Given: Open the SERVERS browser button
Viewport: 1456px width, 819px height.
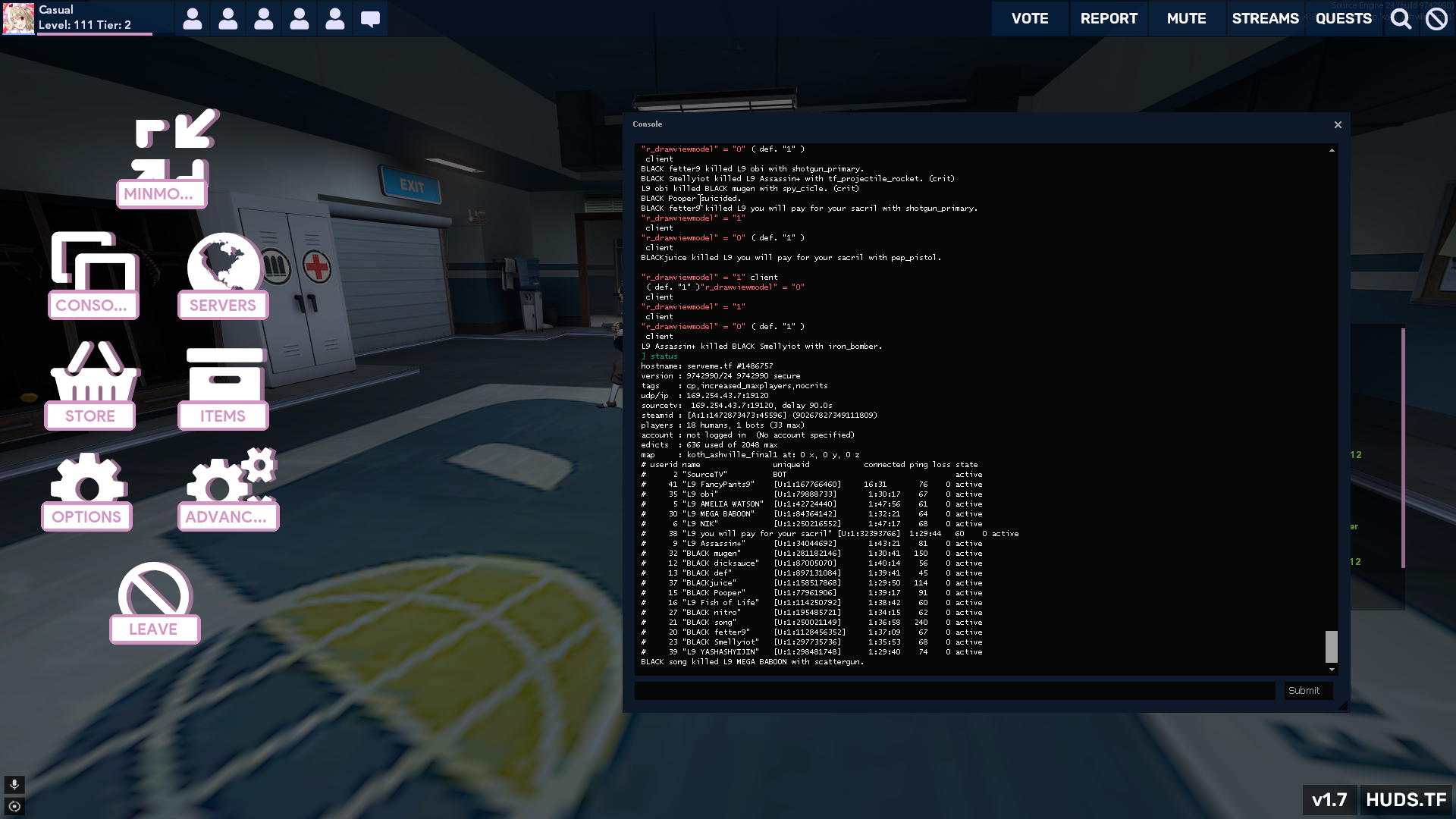Looking at the screenshot, I should tap(223, 306).
